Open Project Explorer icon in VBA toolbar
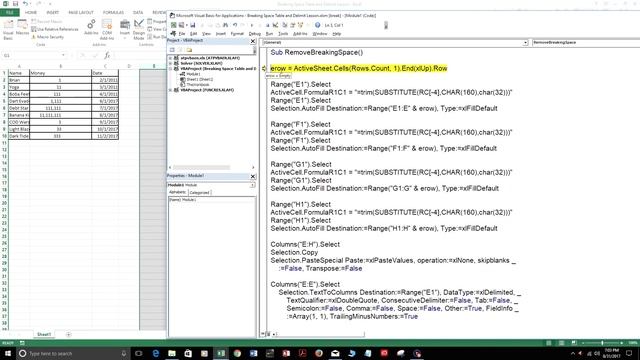The image size is (640, 360). click(284, 25)
